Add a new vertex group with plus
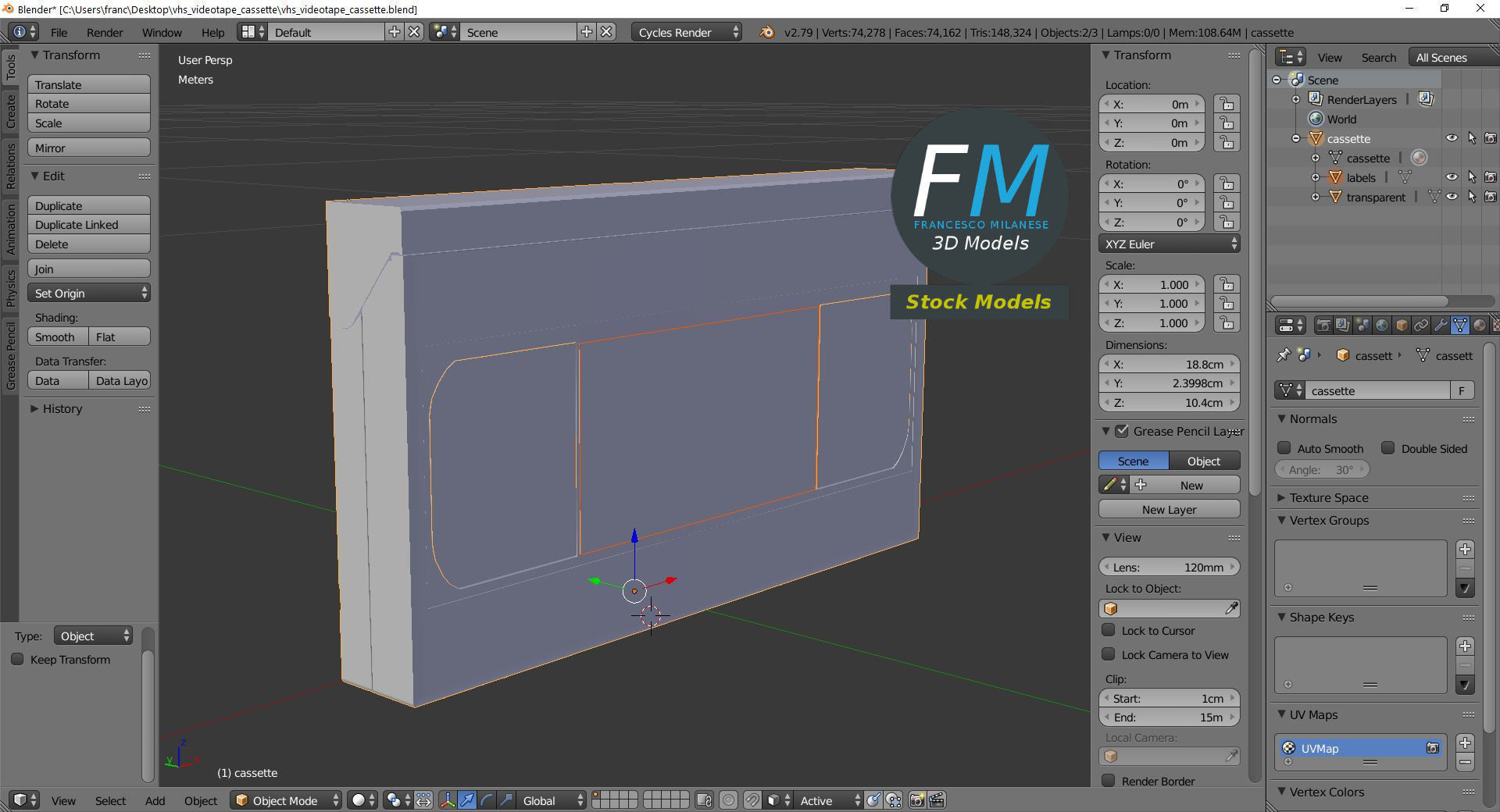Viewport: 1500px width, 812px height. [1466, 549]
